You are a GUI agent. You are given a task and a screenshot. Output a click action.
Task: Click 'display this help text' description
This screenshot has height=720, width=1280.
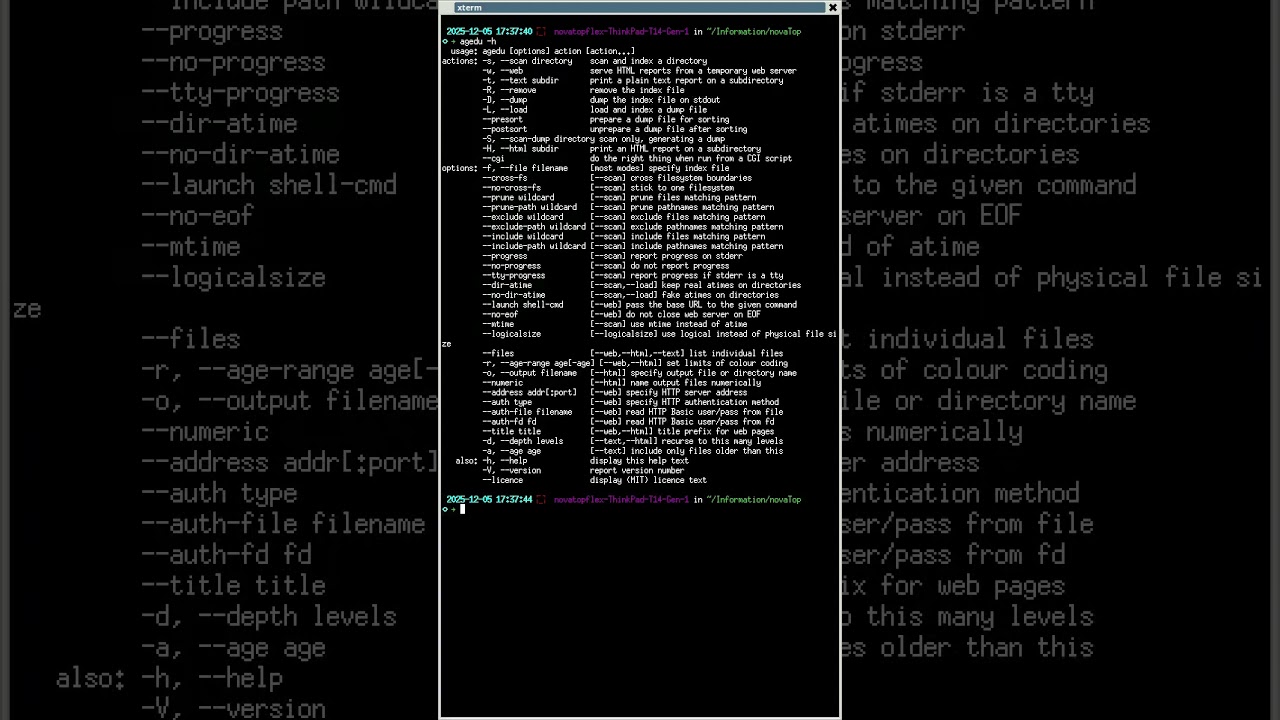639,461
